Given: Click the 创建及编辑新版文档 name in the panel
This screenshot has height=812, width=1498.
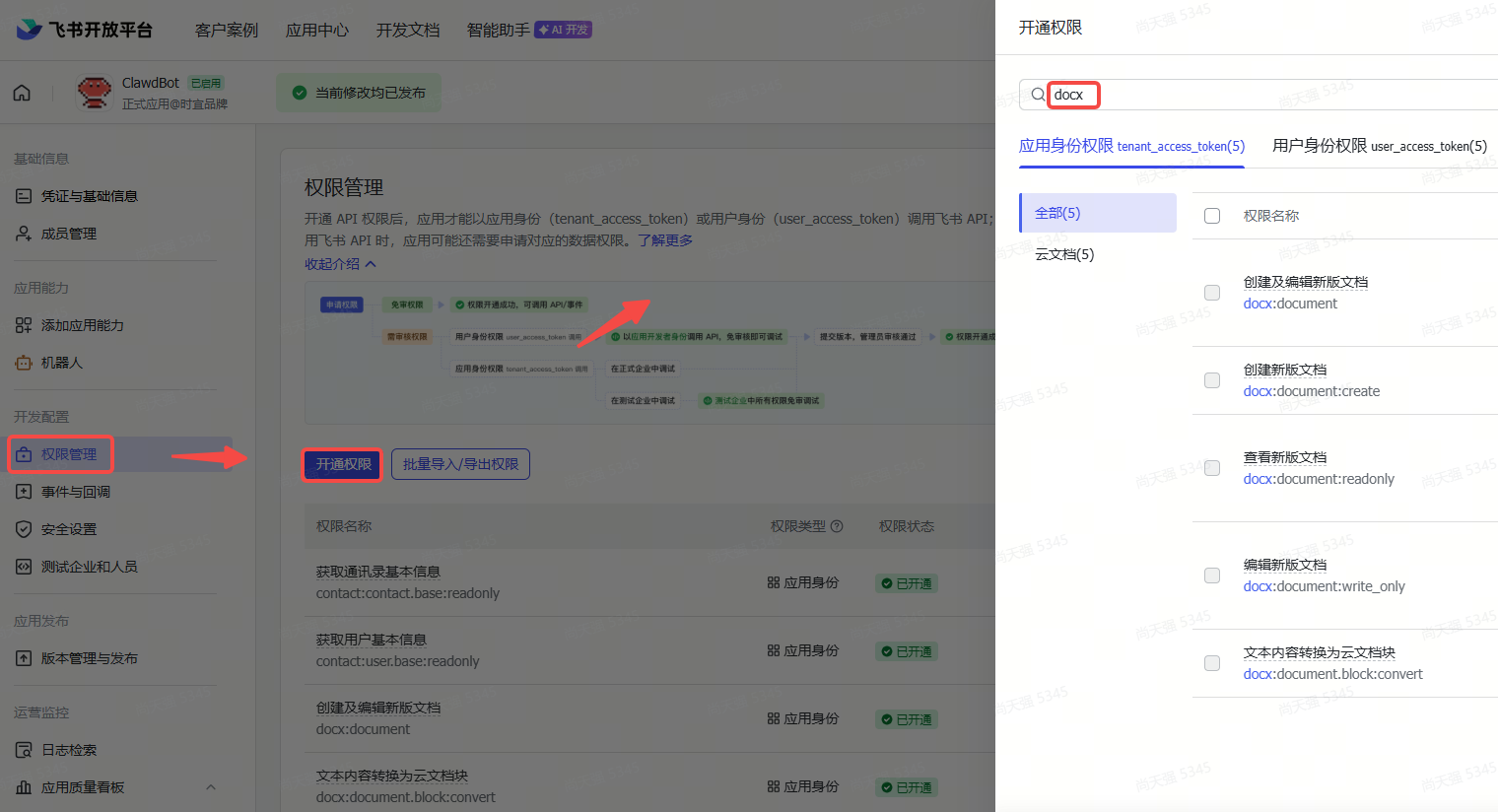Looking at the screenshot, I should pos(1306,282).
